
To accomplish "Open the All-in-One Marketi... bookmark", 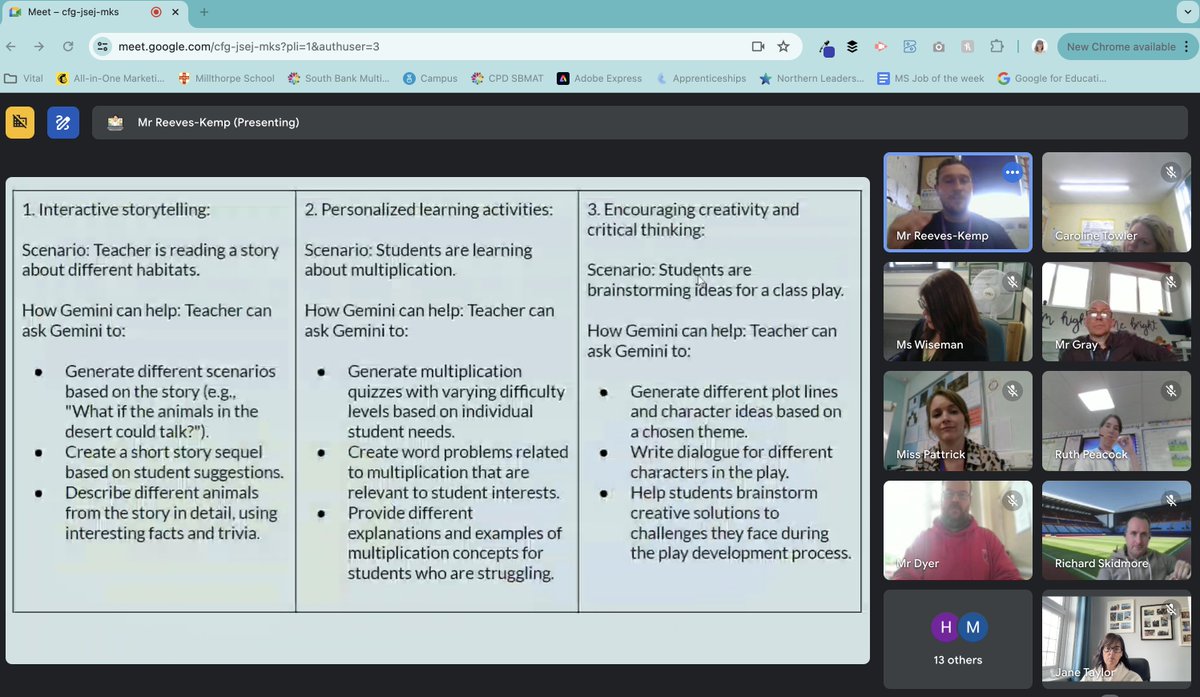I will point(111,78).
